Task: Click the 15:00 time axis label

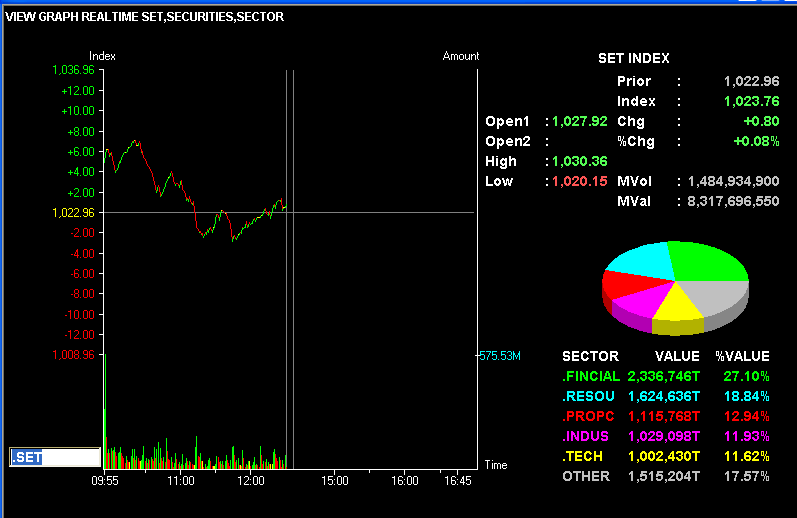Action: (x=334, y=481)
